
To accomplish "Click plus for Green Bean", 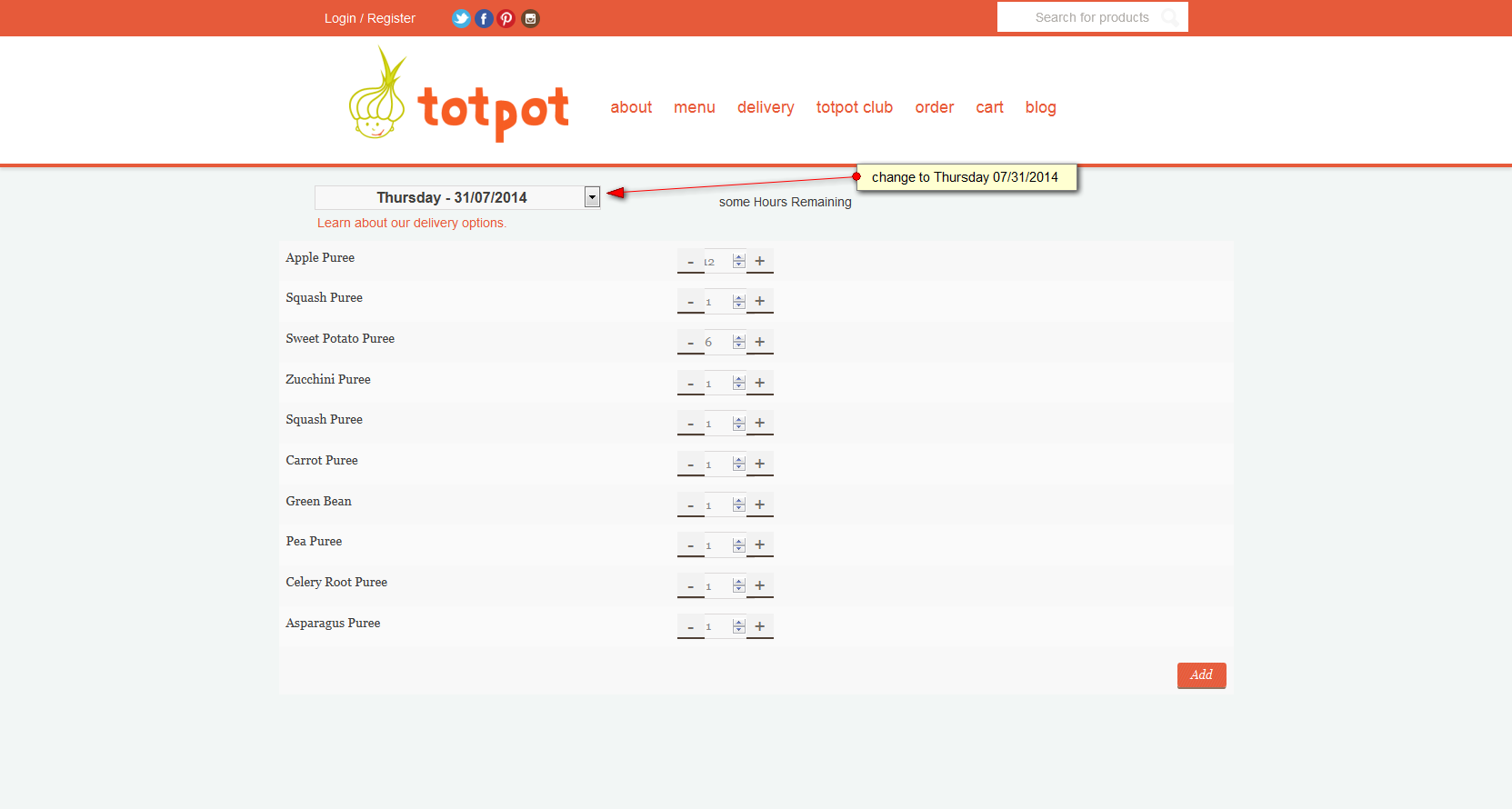I will pyautogui.click(x=760, y=505).
